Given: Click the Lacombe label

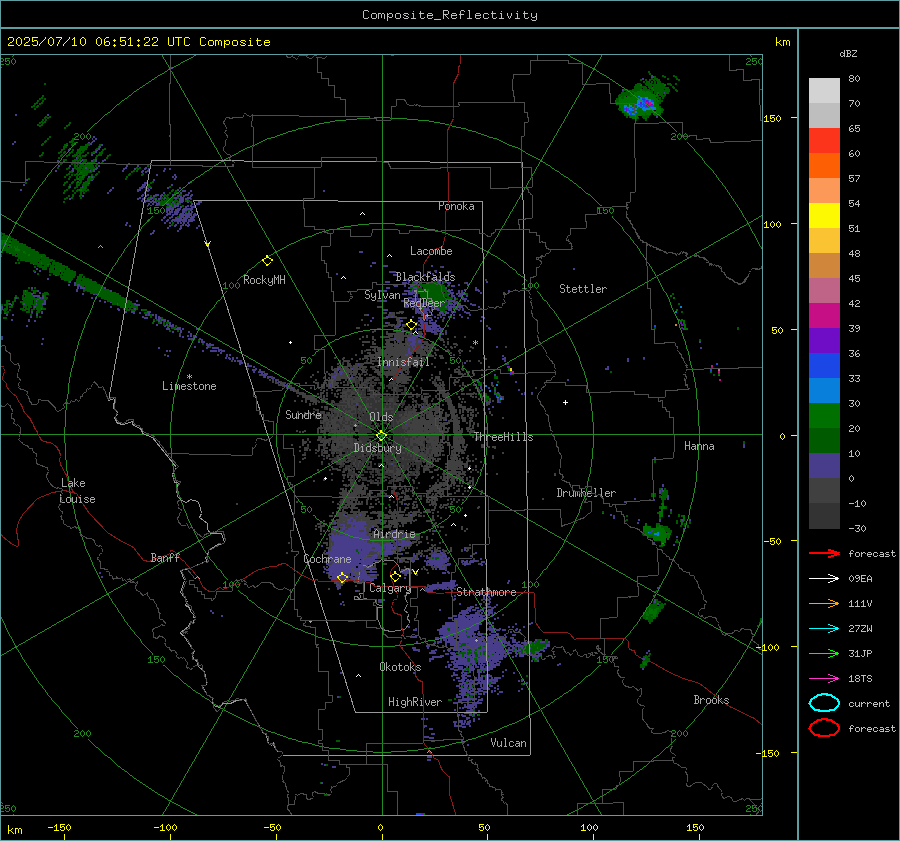Looking at the screenshot, I should 431,251.
